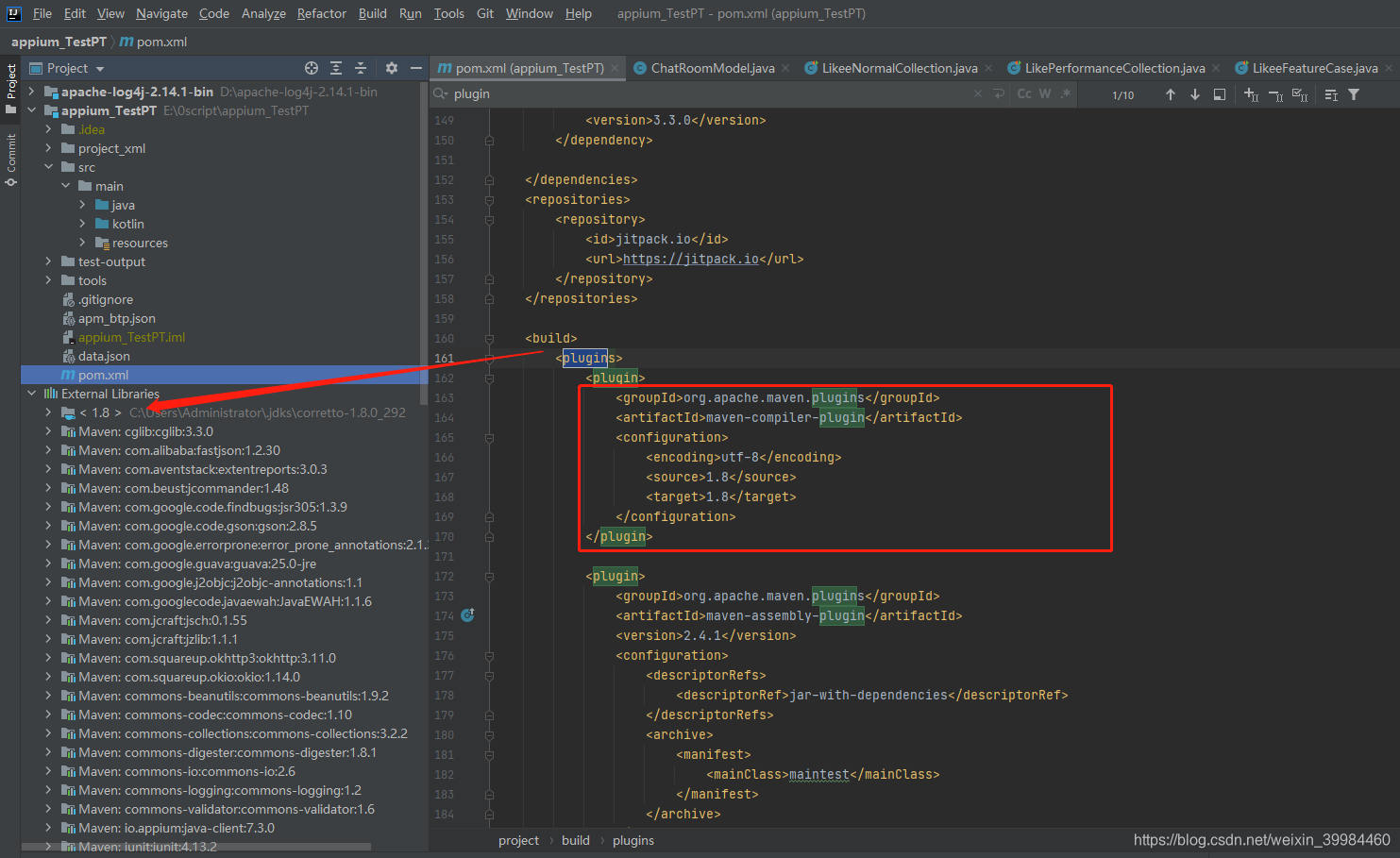Screen dimensions: 1400x858
Task: Toggle Match Case (Cc) search option
Action: 1024,93
